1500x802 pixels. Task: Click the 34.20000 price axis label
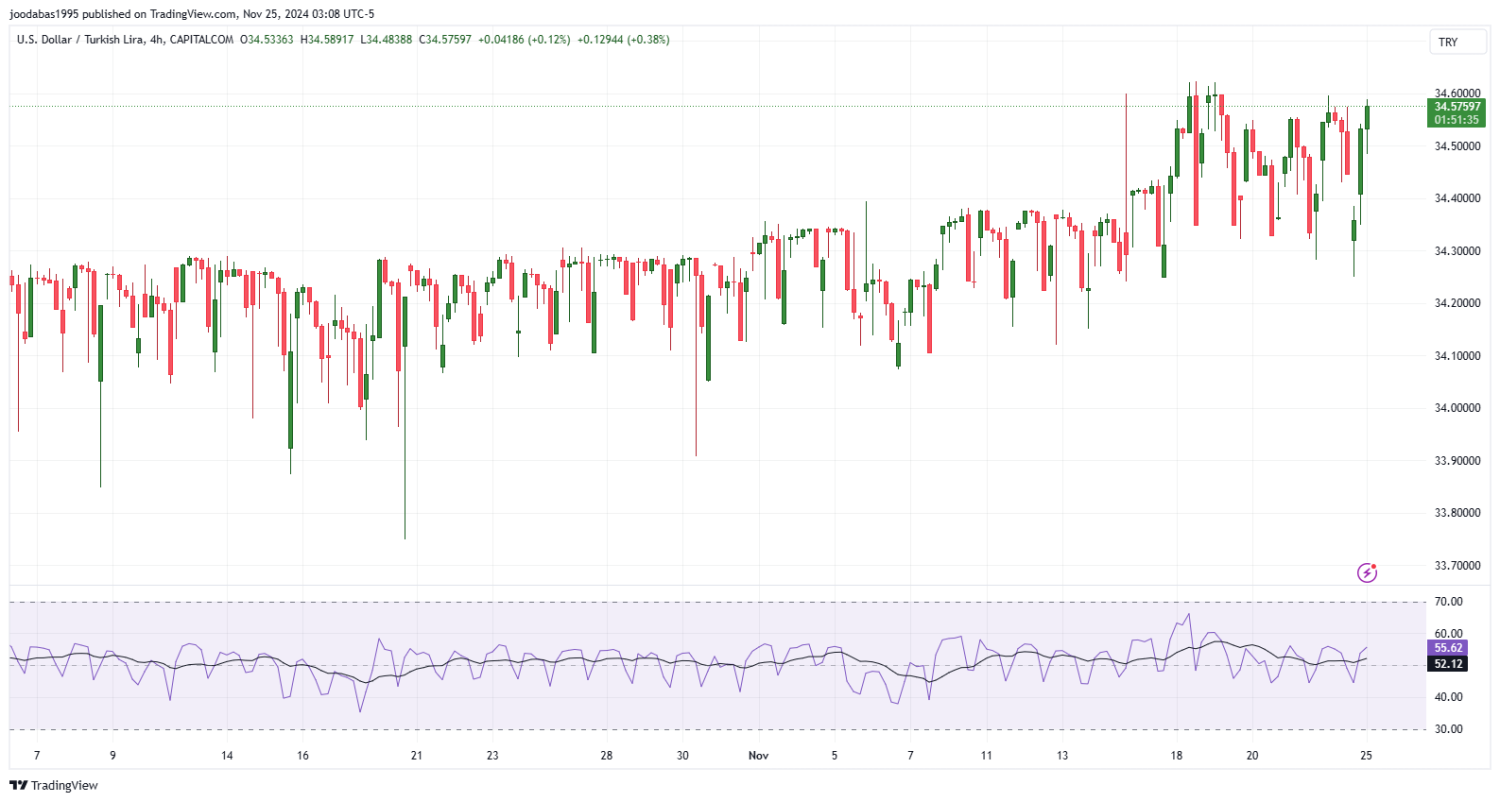[x=1457, y=303]
